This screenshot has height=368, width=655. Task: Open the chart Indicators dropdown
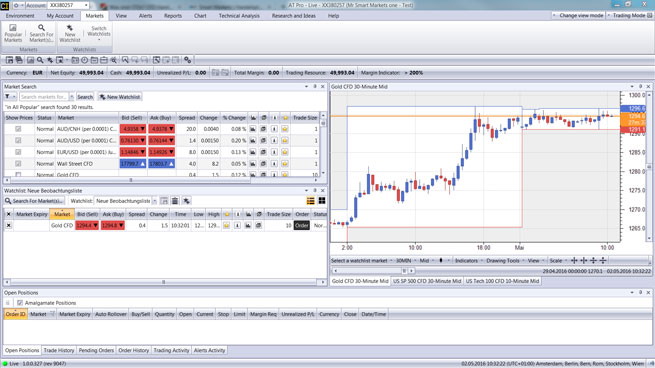coord(468,261)
